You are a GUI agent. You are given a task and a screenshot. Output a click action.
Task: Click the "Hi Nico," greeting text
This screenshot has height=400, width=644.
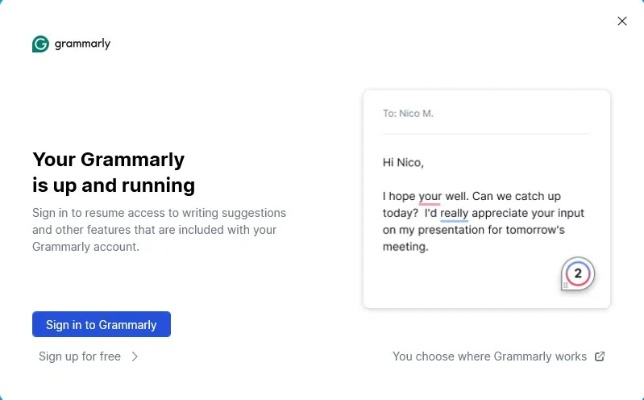pos(404,162)
